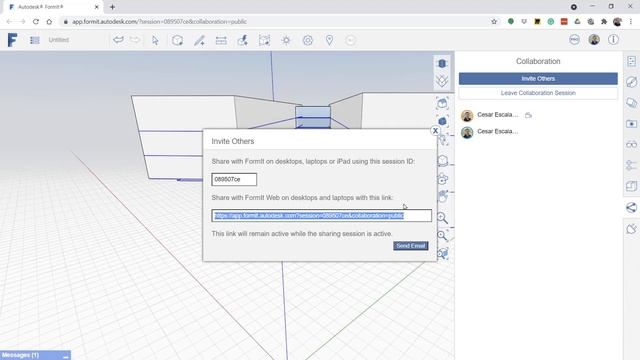The width and height of the screenshot is (640, 360).
Task: Select the orbit view tool
Action: pos(442,179)
